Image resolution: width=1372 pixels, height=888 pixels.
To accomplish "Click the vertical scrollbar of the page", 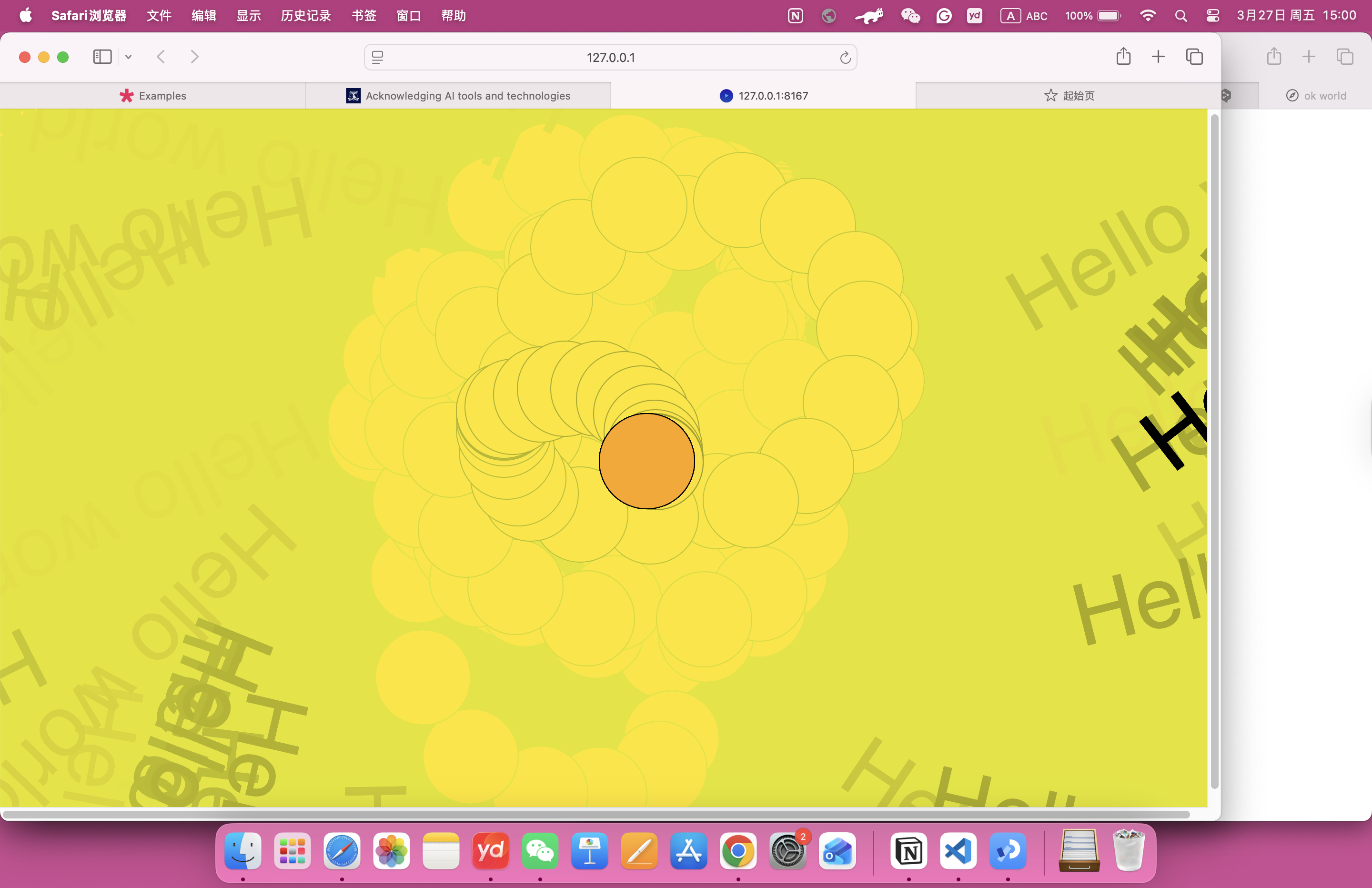I will (x=1215, y=452).
